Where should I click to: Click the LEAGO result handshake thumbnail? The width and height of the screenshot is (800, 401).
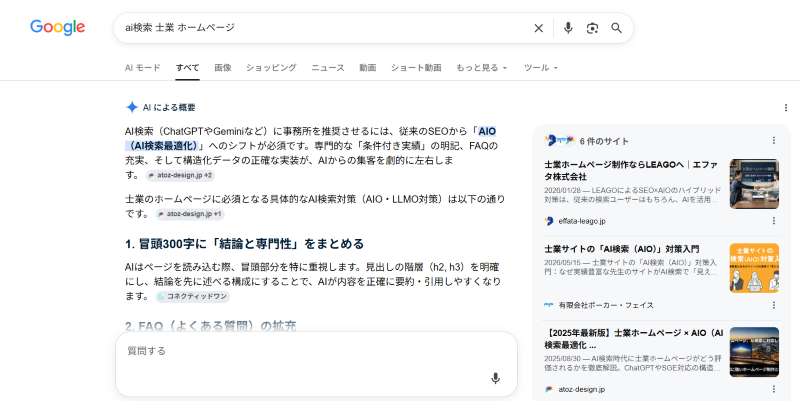pyautogui.click(x=754, y=184)
